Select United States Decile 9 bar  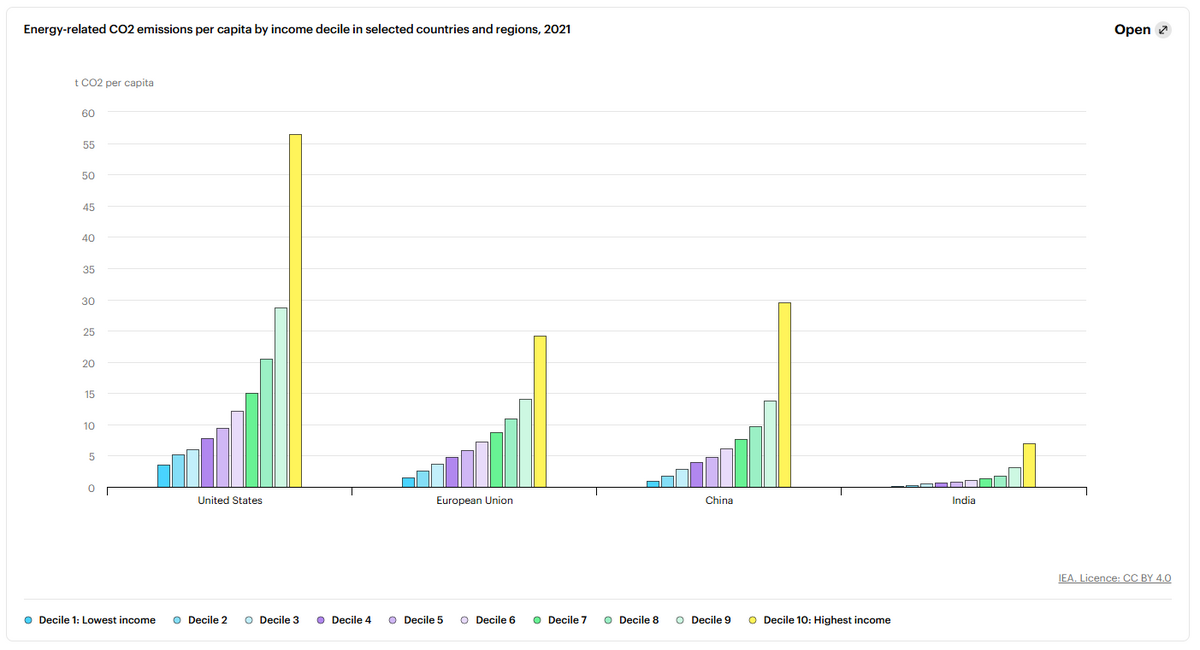pyautogui.click(x=281, y=398)
